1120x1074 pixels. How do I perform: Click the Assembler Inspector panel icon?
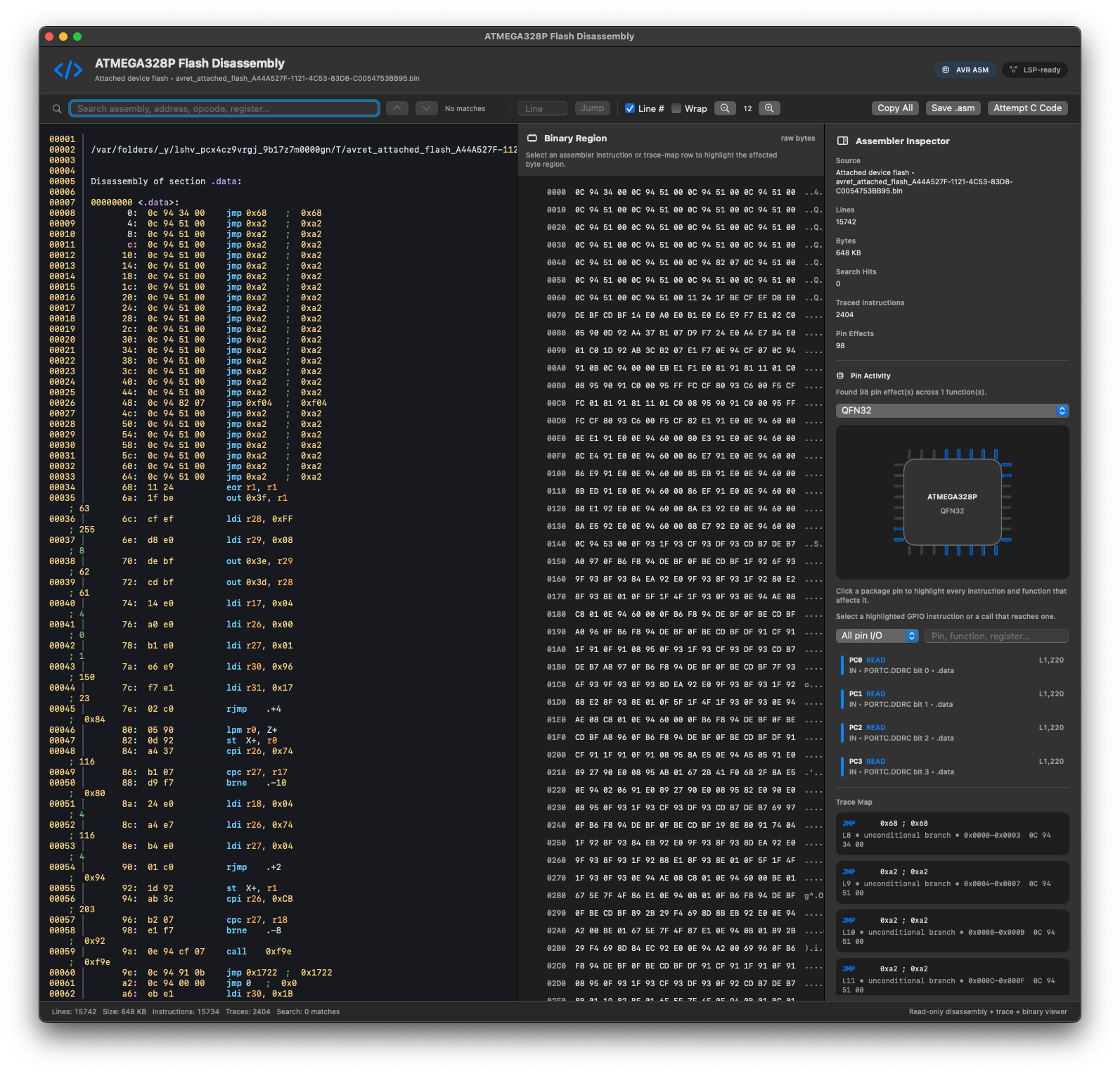842,141
